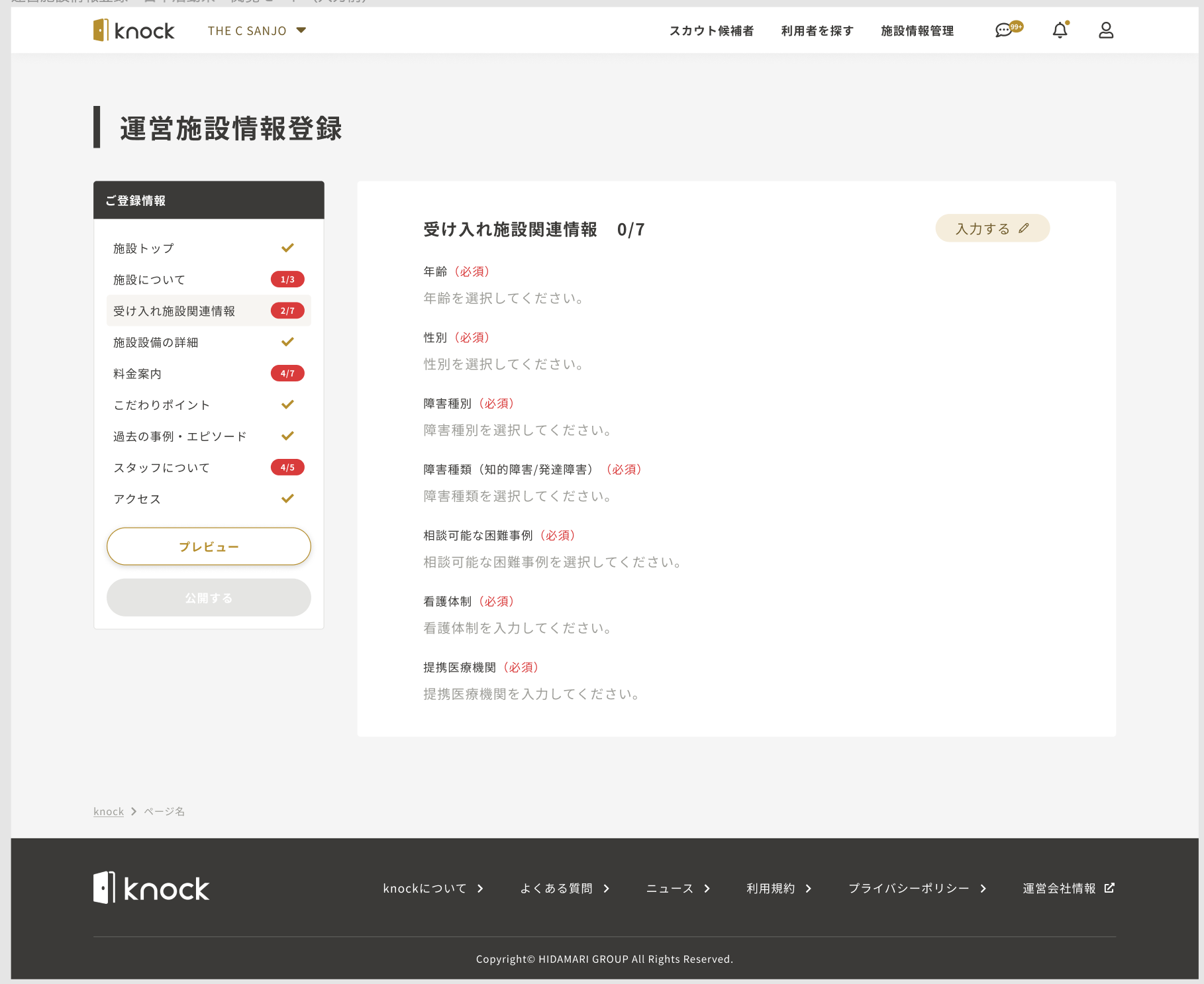Open the knockについて footer link
Viewport: 1204px width, 984px height.
click(434, 889)
